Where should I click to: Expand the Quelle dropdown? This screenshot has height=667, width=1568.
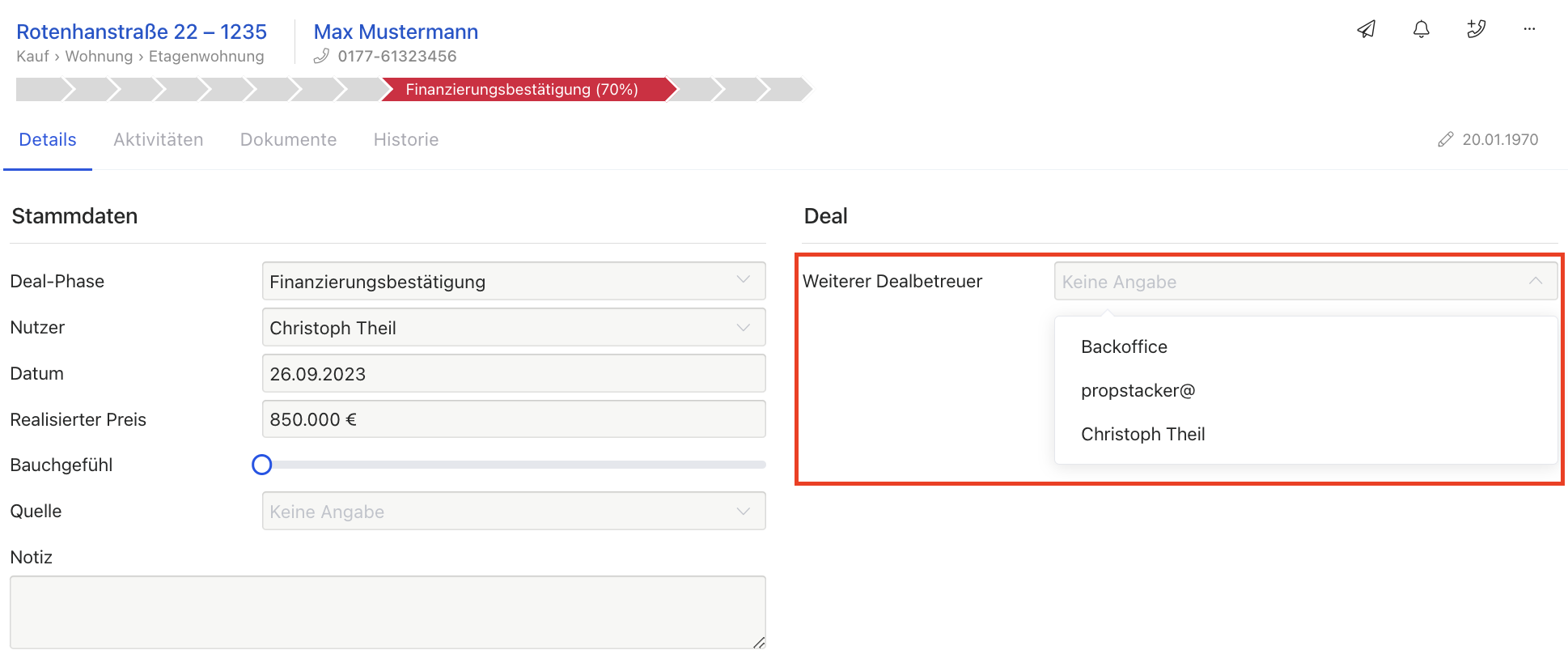coord(513,512)
